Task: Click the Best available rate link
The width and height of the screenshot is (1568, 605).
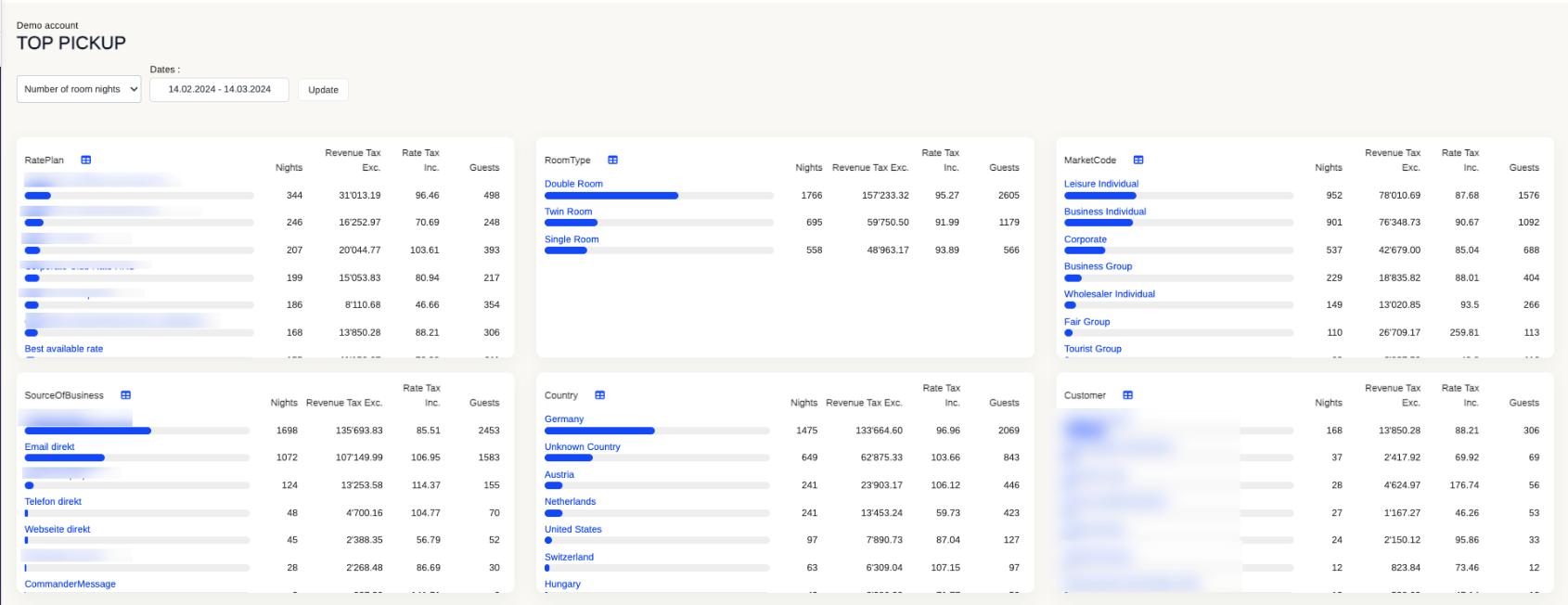Action: (x=64, y=349)
